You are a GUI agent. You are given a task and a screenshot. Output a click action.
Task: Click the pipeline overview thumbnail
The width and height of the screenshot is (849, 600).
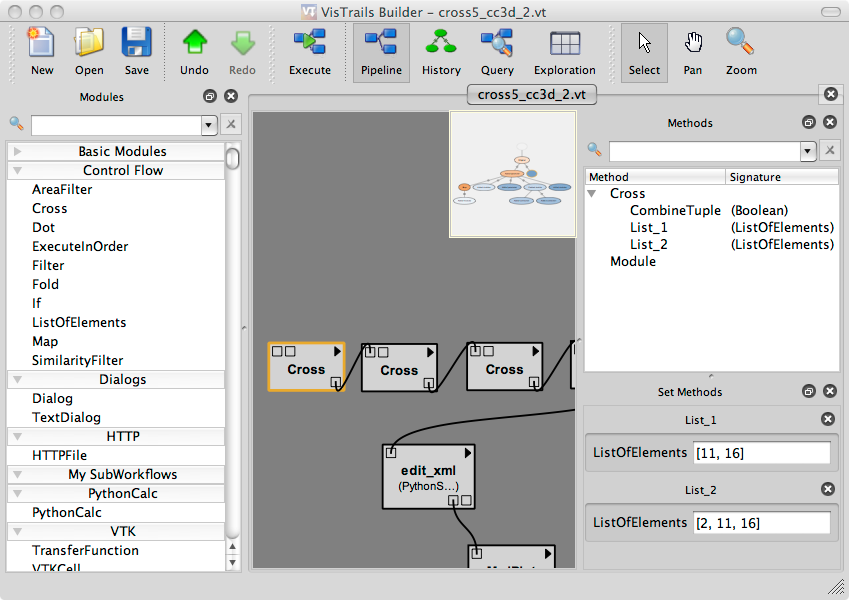[x=512, y=174]
